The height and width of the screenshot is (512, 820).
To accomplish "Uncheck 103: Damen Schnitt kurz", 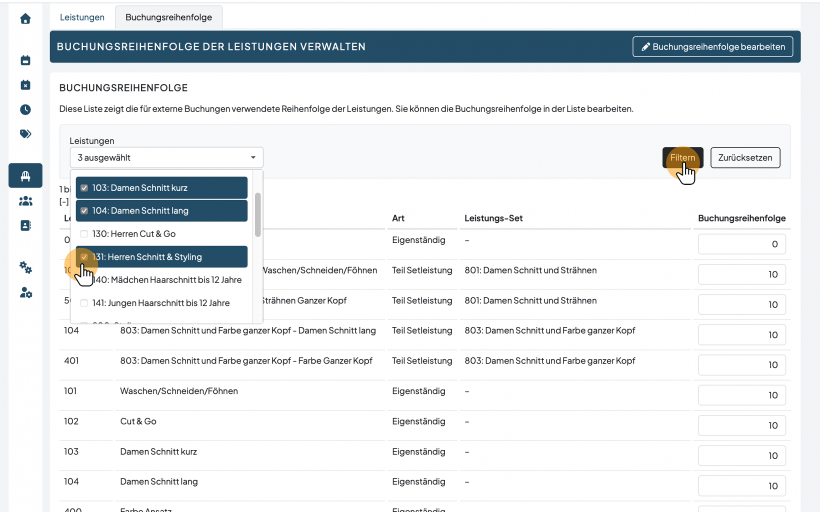I will point(162,188).
